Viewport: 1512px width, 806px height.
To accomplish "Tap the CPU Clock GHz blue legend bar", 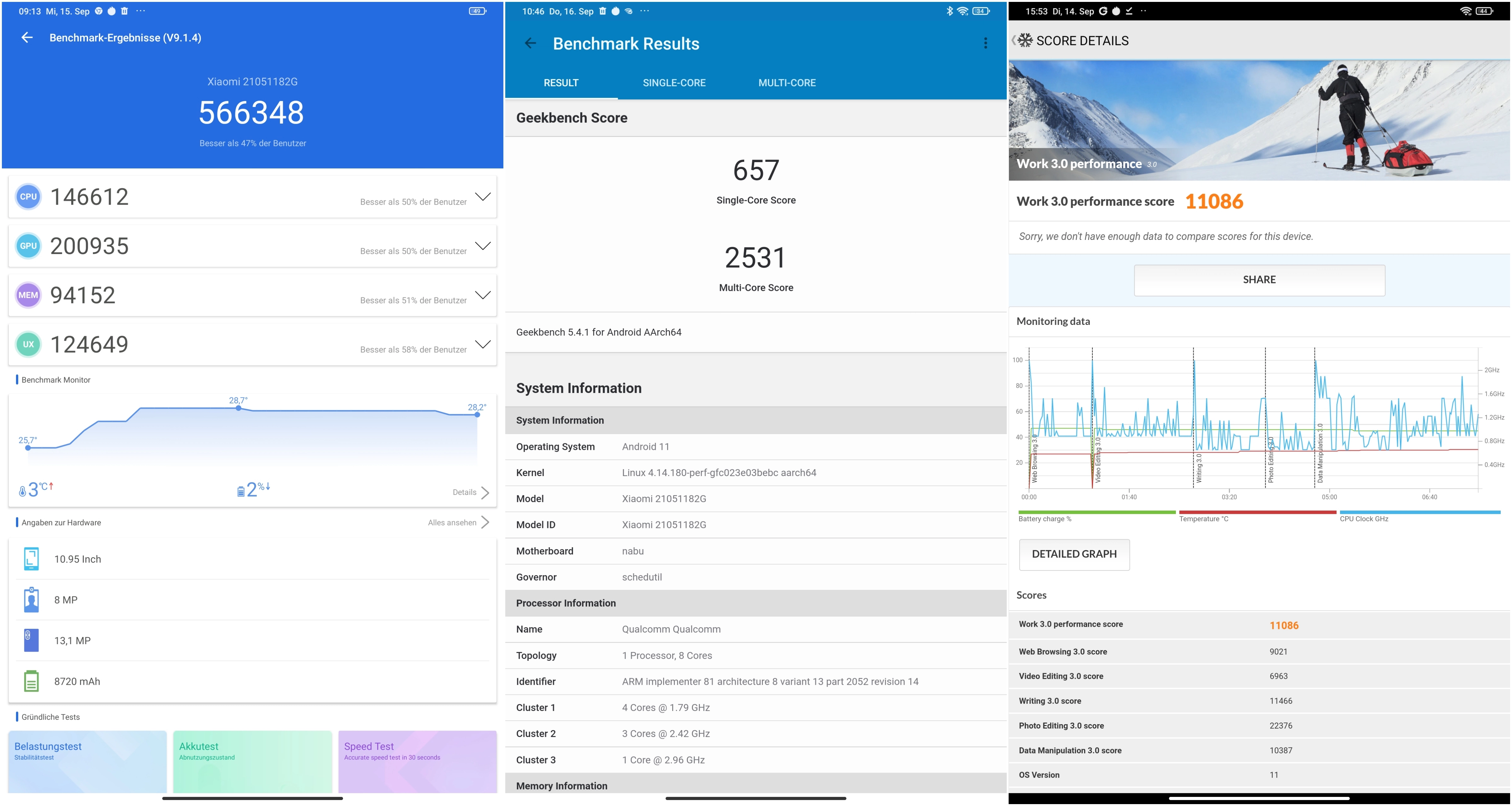I will click(1420, 512).
